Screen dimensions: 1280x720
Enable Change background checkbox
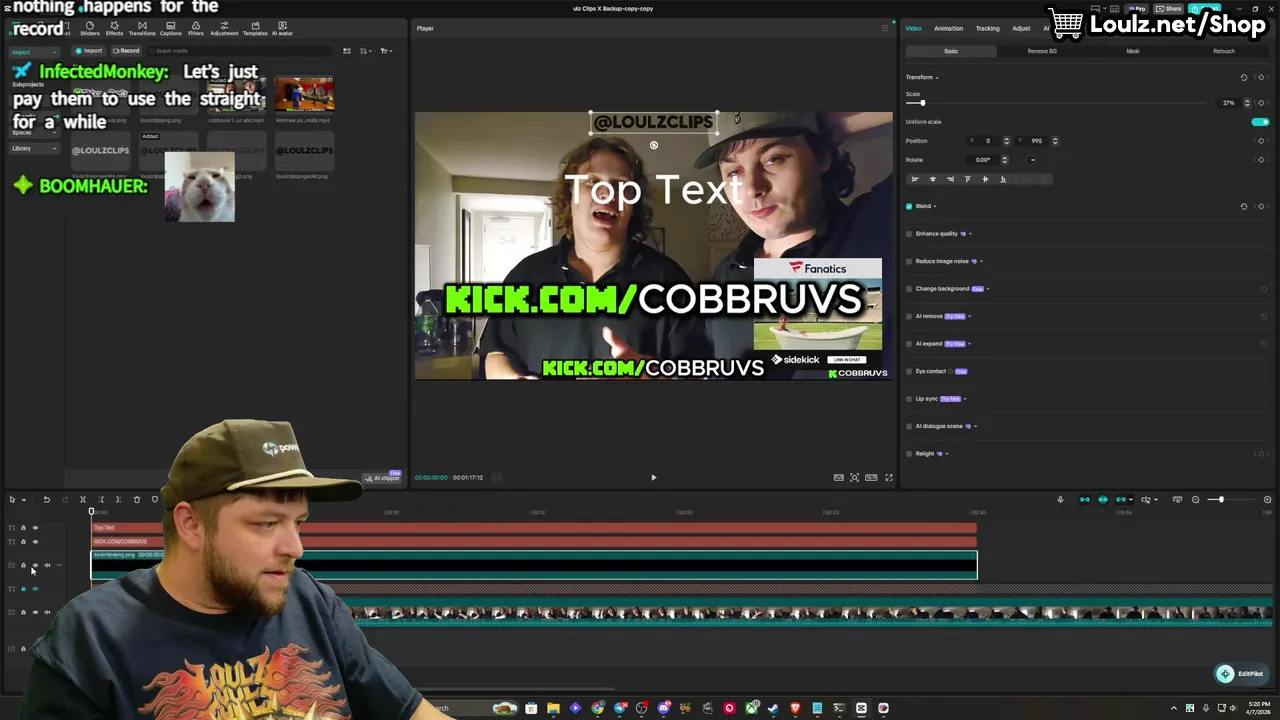[x=909, y=289]
